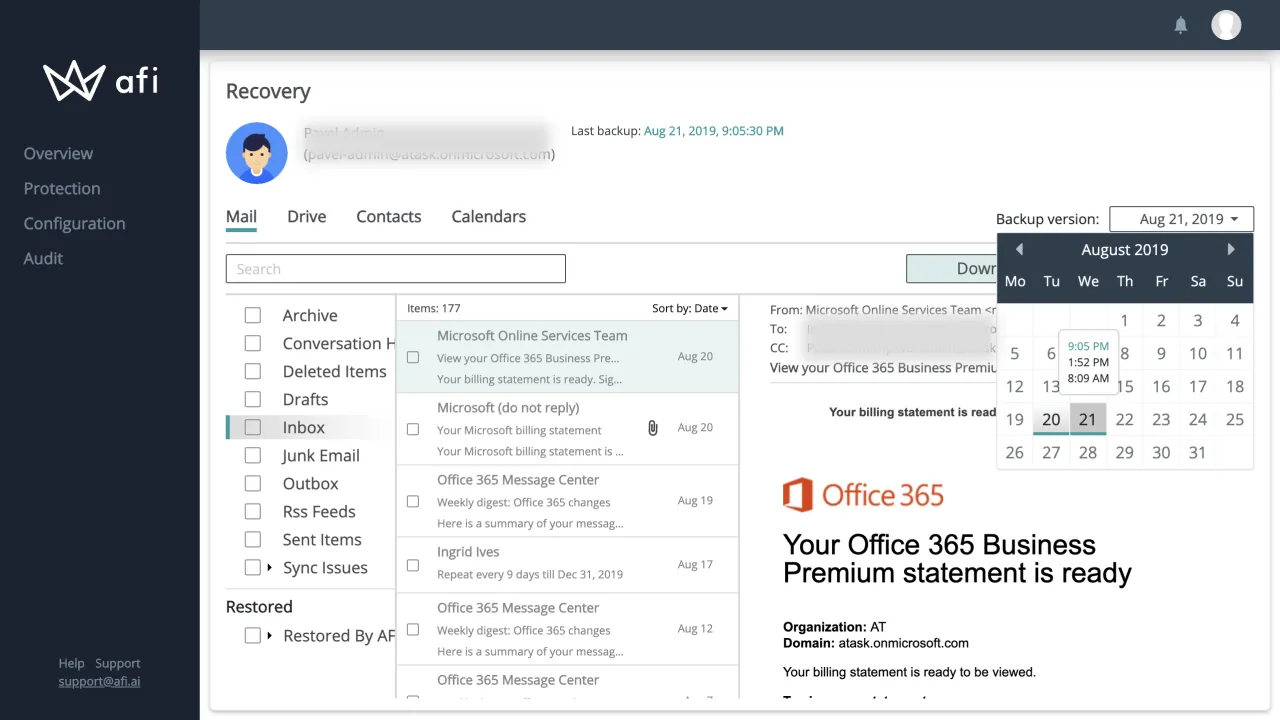This screenshot has height=720, width=1280.
Task: Click the Download button
Action: 951,268
